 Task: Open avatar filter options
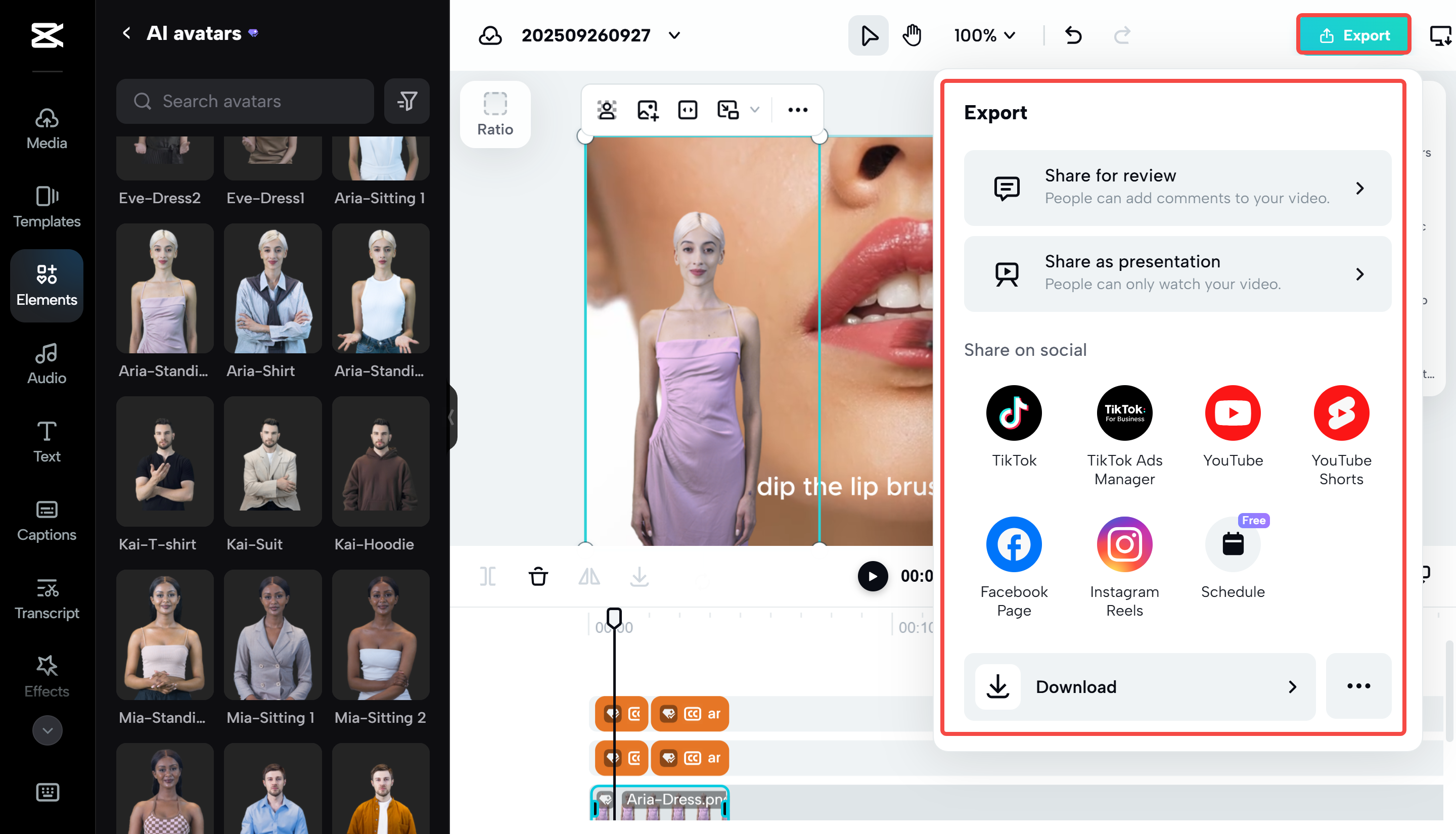click(x=406, y=102)
